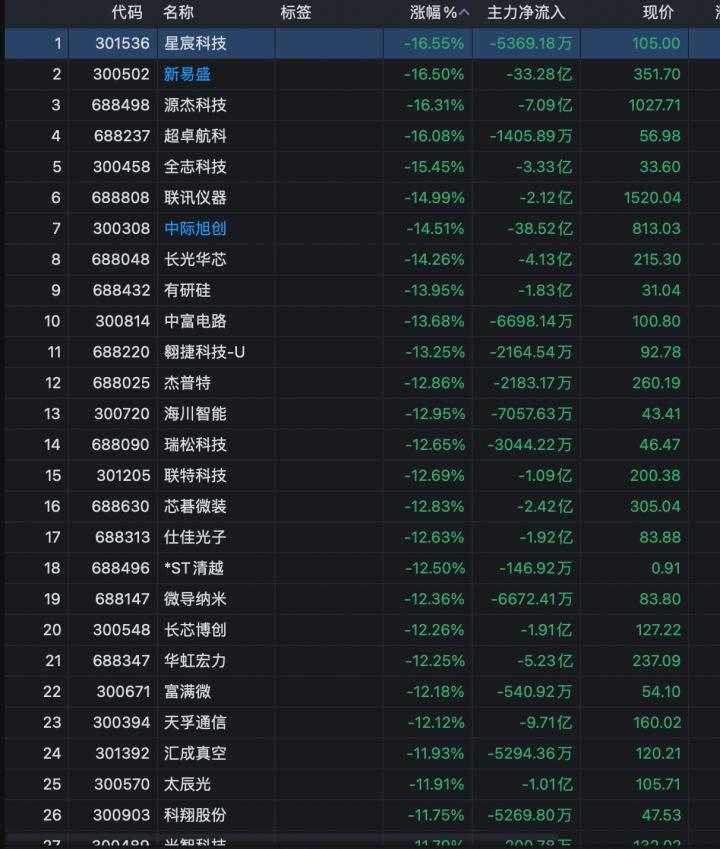Select stock code 688048
This screenshot has height=849, width=720.
click(121, 259)
